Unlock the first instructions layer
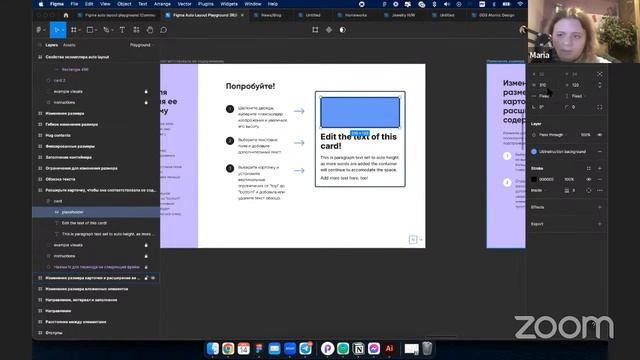This screenshot has width=640, height=360. [x=146, y=102]
